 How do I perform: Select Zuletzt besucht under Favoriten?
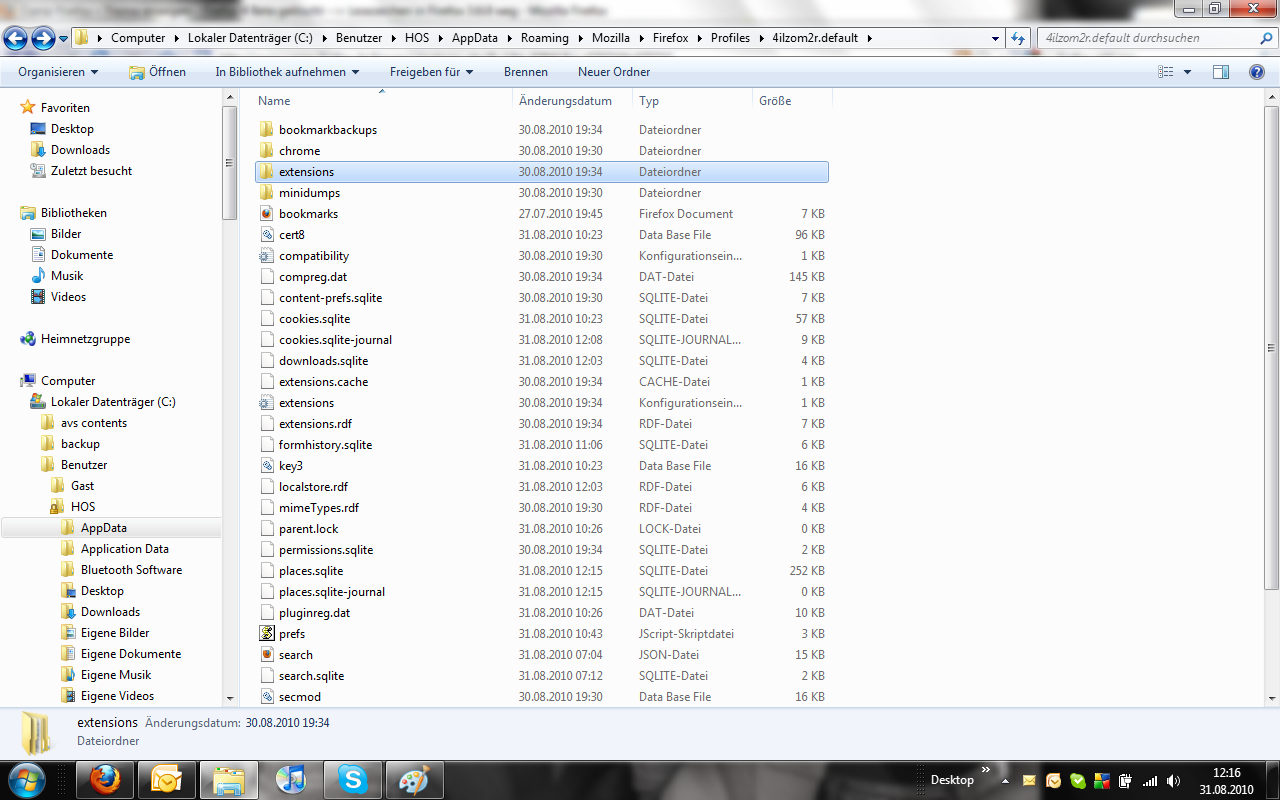point(91,171)
